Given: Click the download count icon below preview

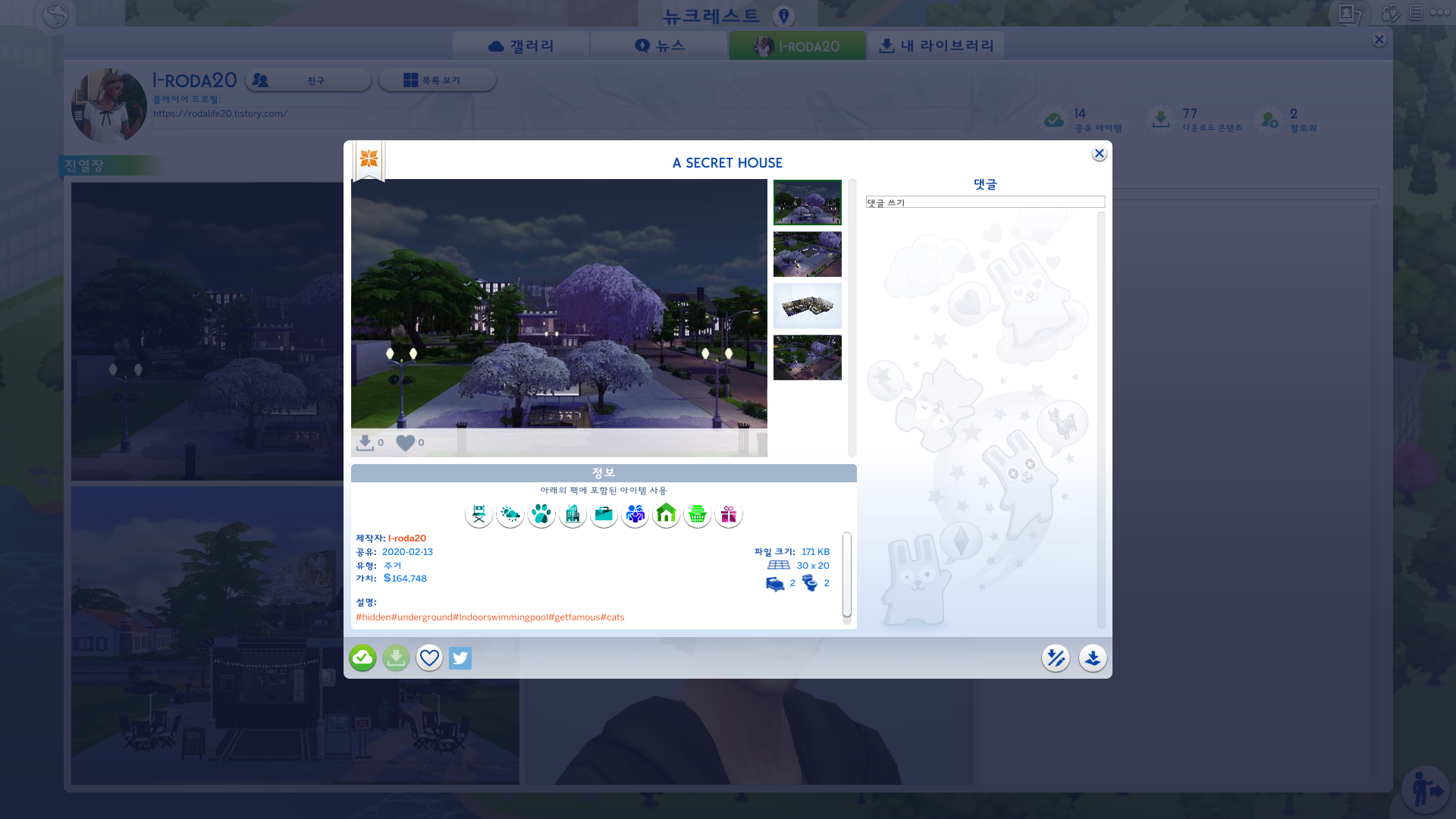Looking at the screenshot, I should click(365, 443).
